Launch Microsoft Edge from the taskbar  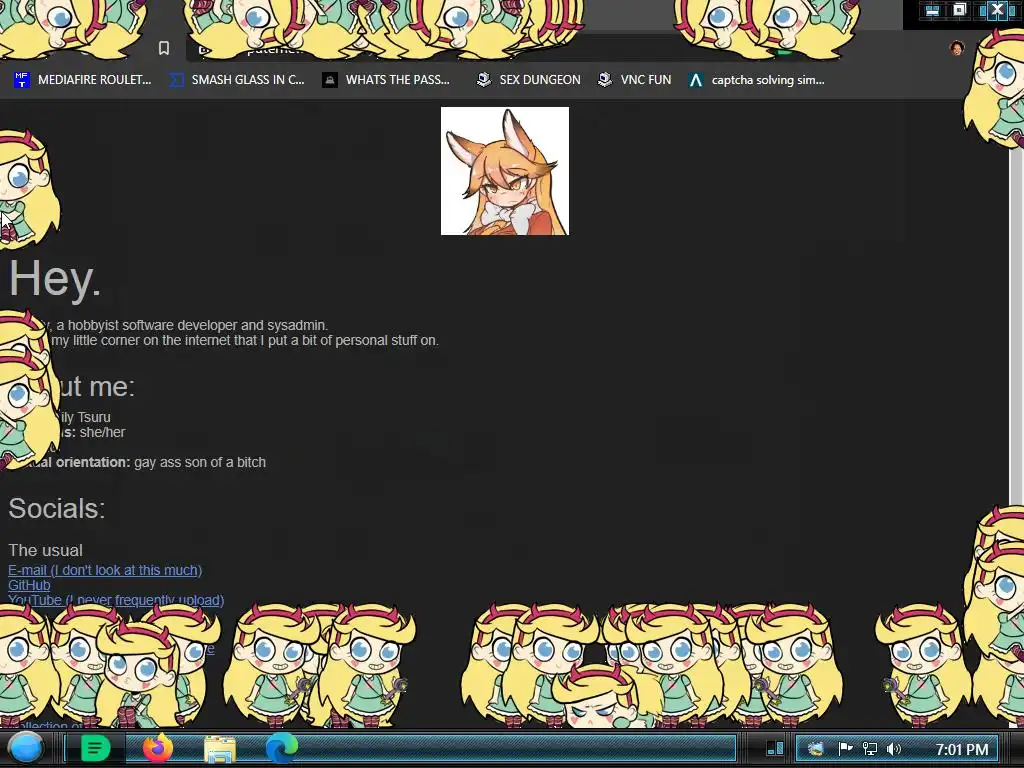pyautogui.click(x=281, y=748)
